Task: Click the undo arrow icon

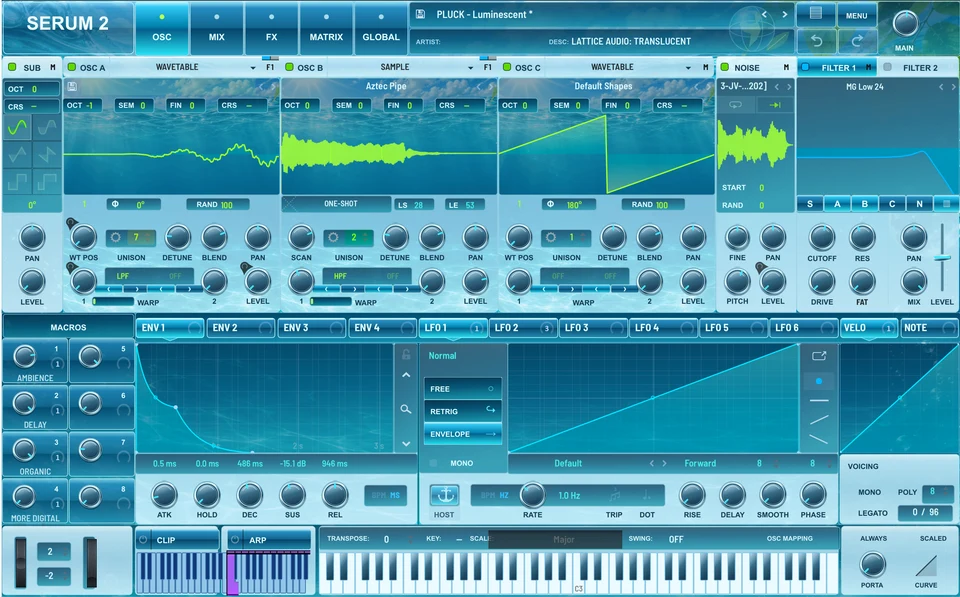Action: click(816, 40)
